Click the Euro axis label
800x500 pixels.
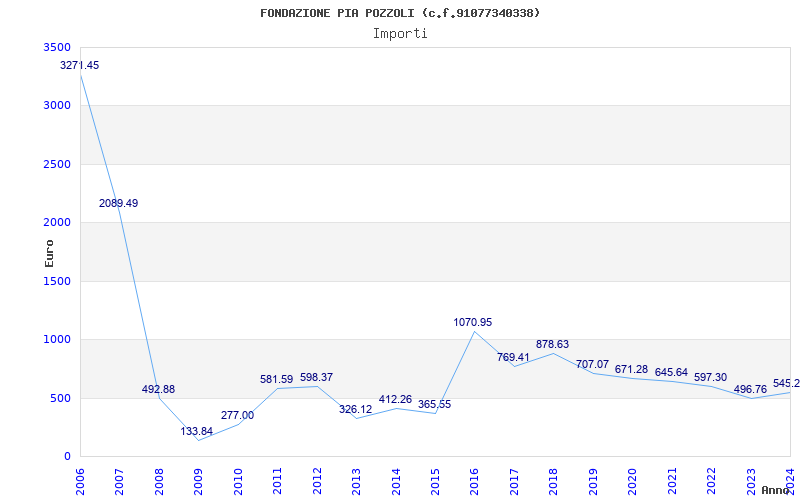(x=49, y=253)
